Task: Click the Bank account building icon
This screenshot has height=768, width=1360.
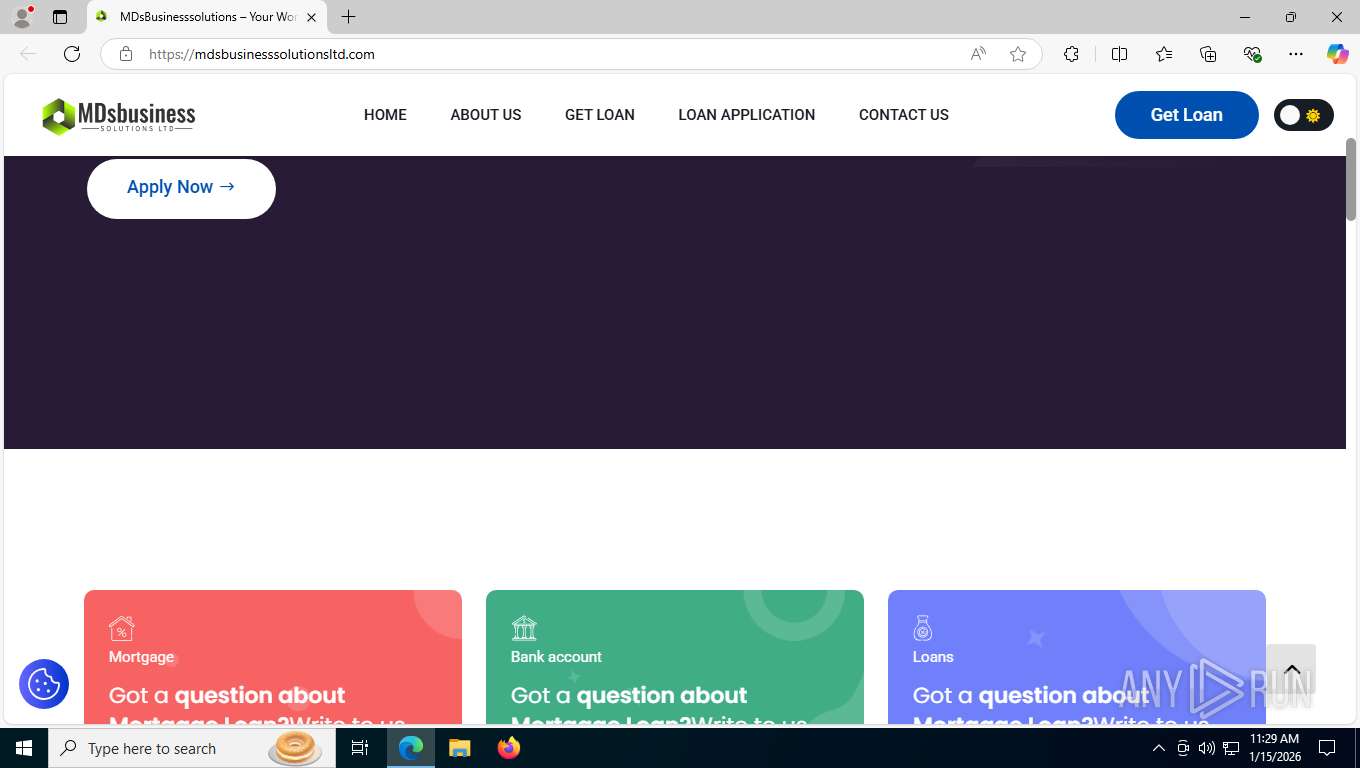Action: point(524,628)
